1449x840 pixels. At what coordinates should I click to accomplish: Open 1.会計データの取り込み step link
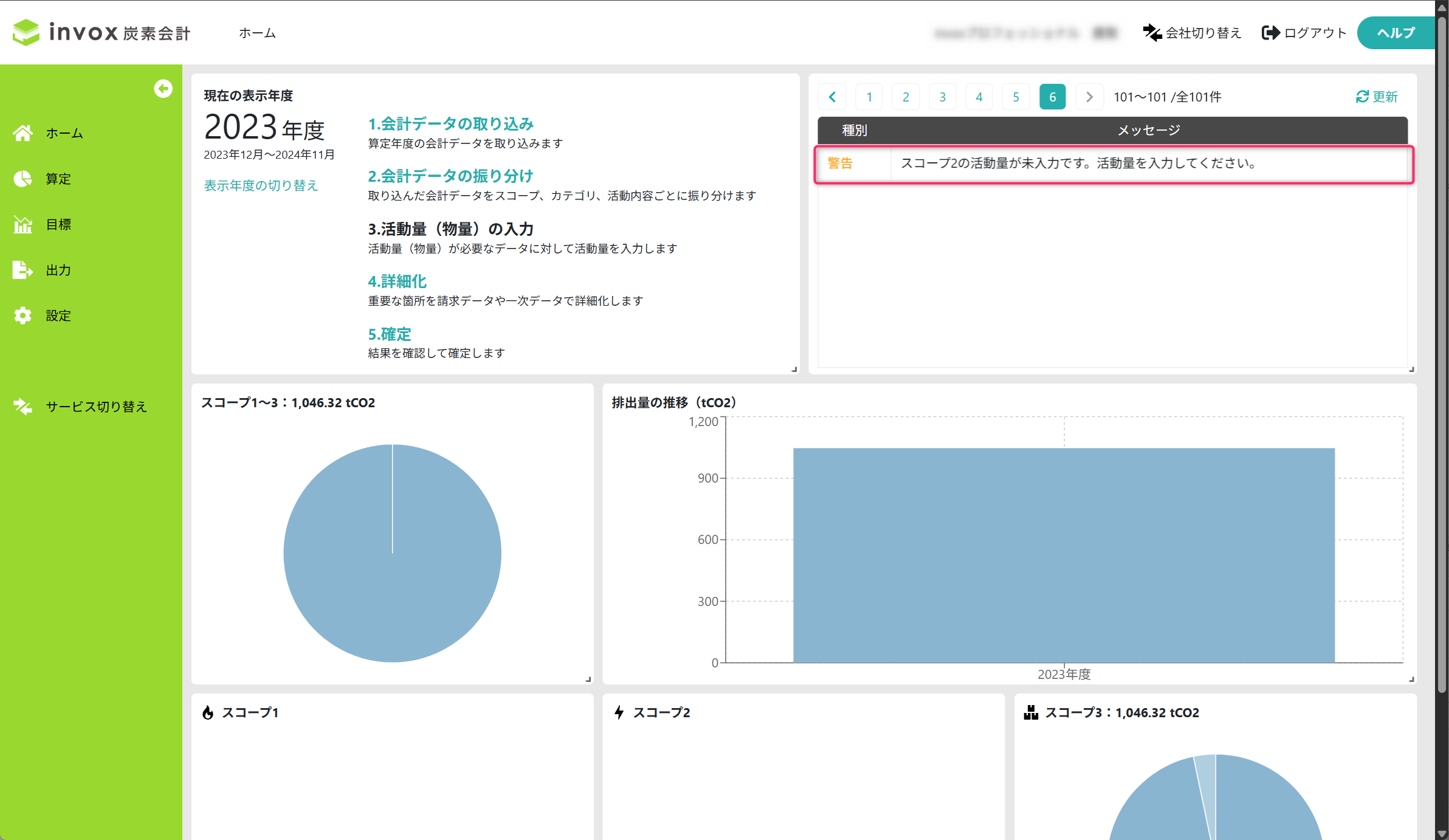450,124
